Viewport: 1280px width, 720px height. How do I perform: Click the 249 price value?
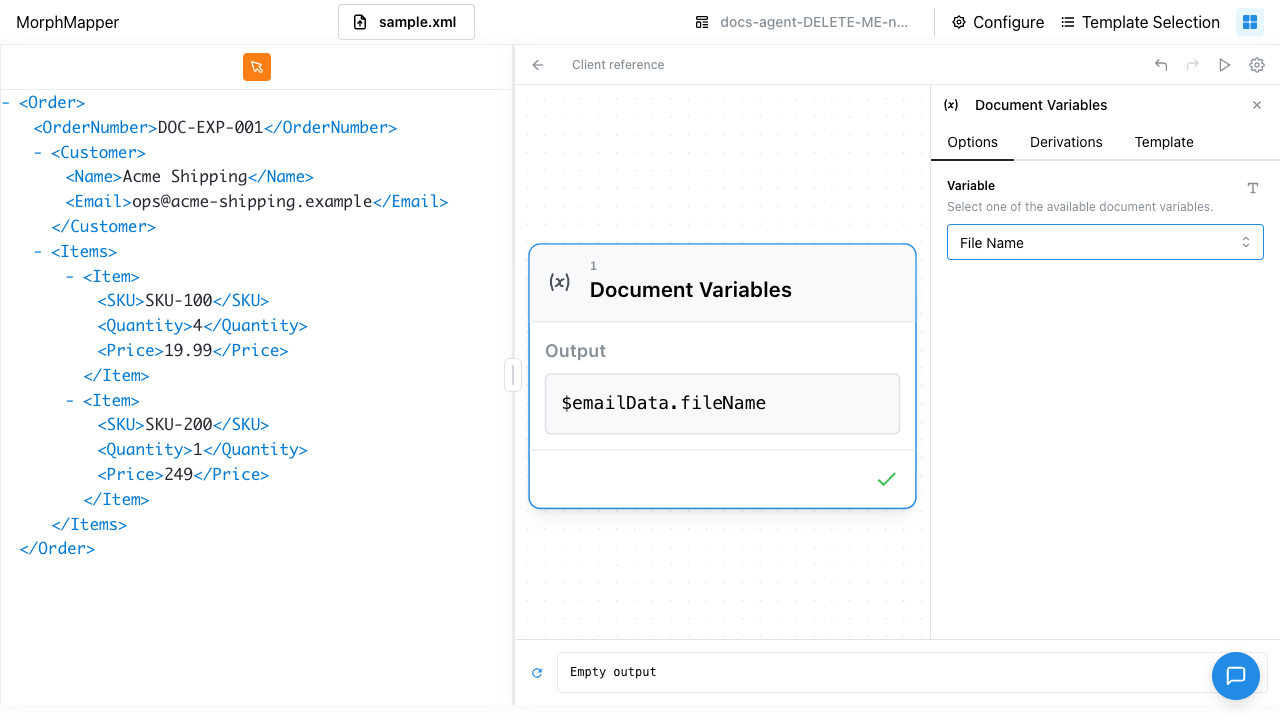click(178, 475)
